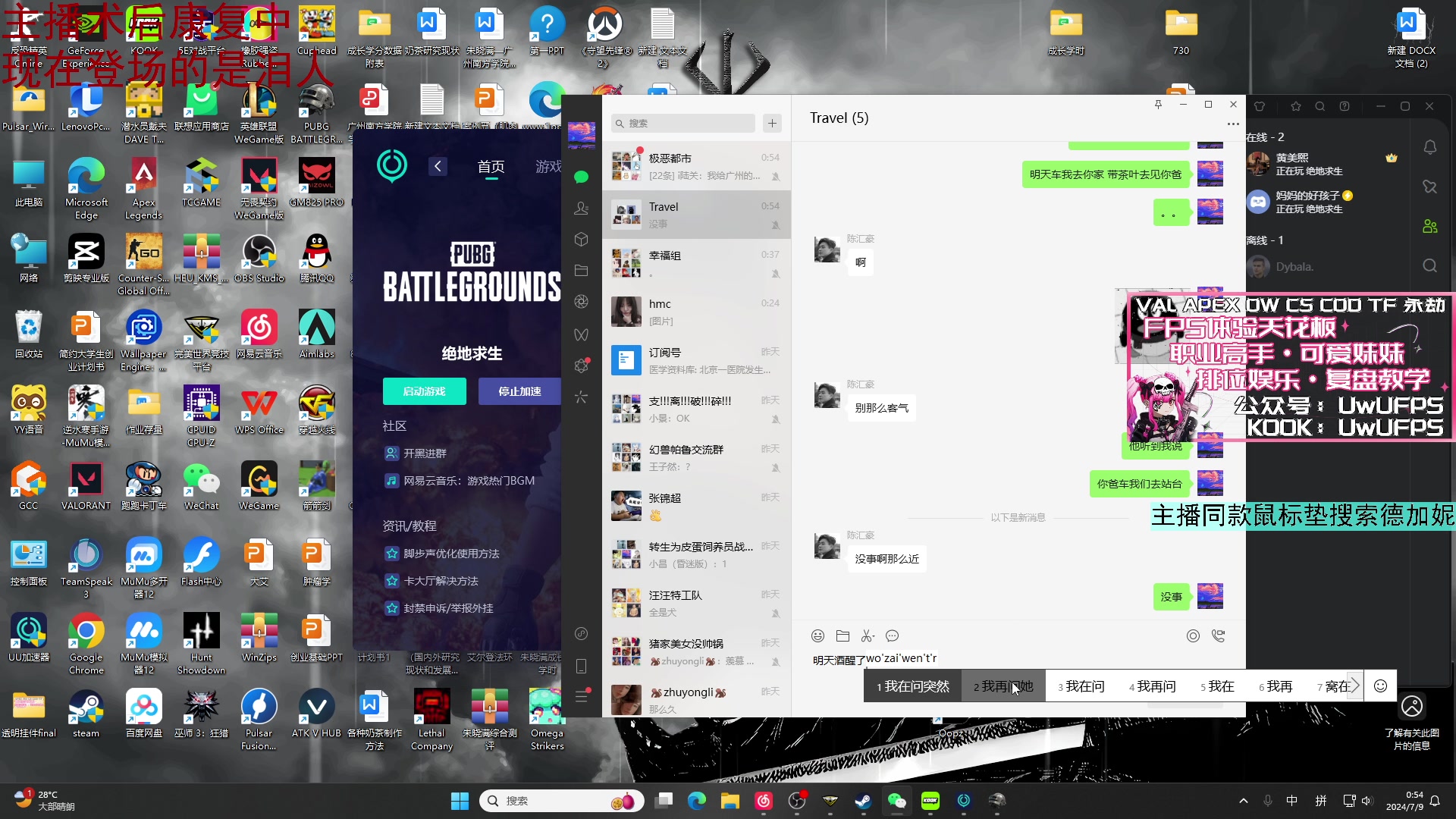
Task: Open chat history bubble icon
Action: tap(892, 635)
